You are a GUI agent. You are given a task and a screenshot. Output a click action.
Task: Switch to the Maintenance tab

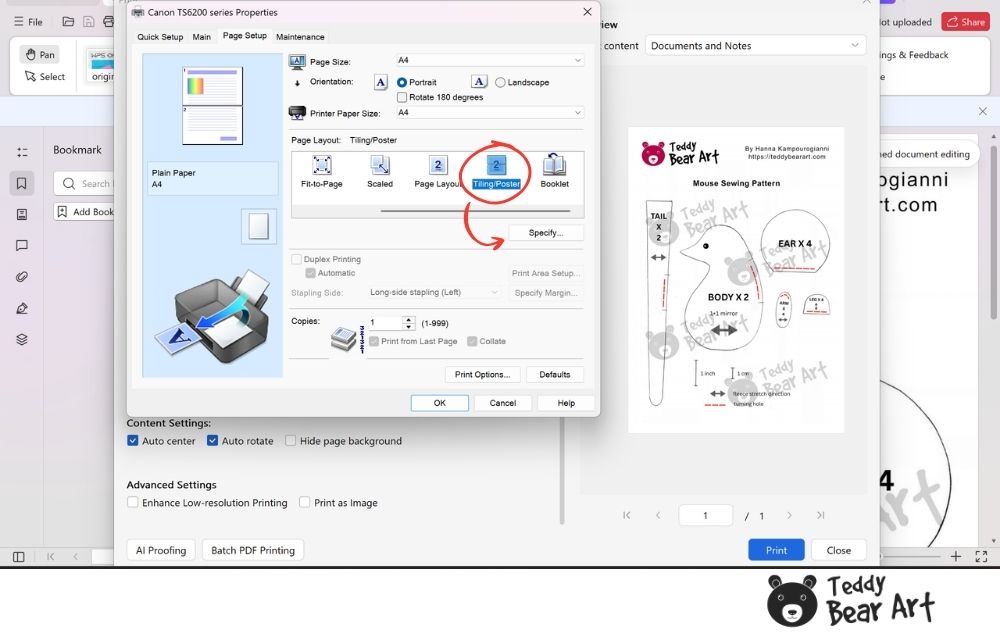tap(300, 37)
